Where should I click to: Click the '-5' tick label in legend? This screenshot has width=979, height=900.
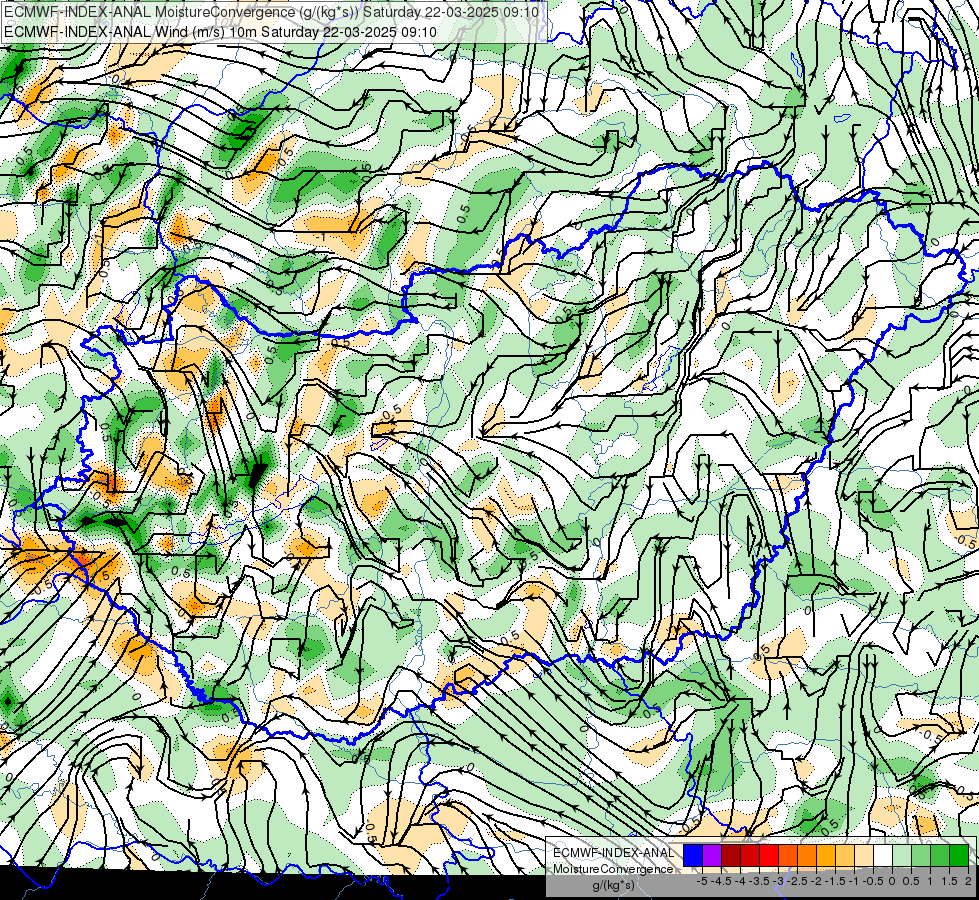(x=702, y=881)
